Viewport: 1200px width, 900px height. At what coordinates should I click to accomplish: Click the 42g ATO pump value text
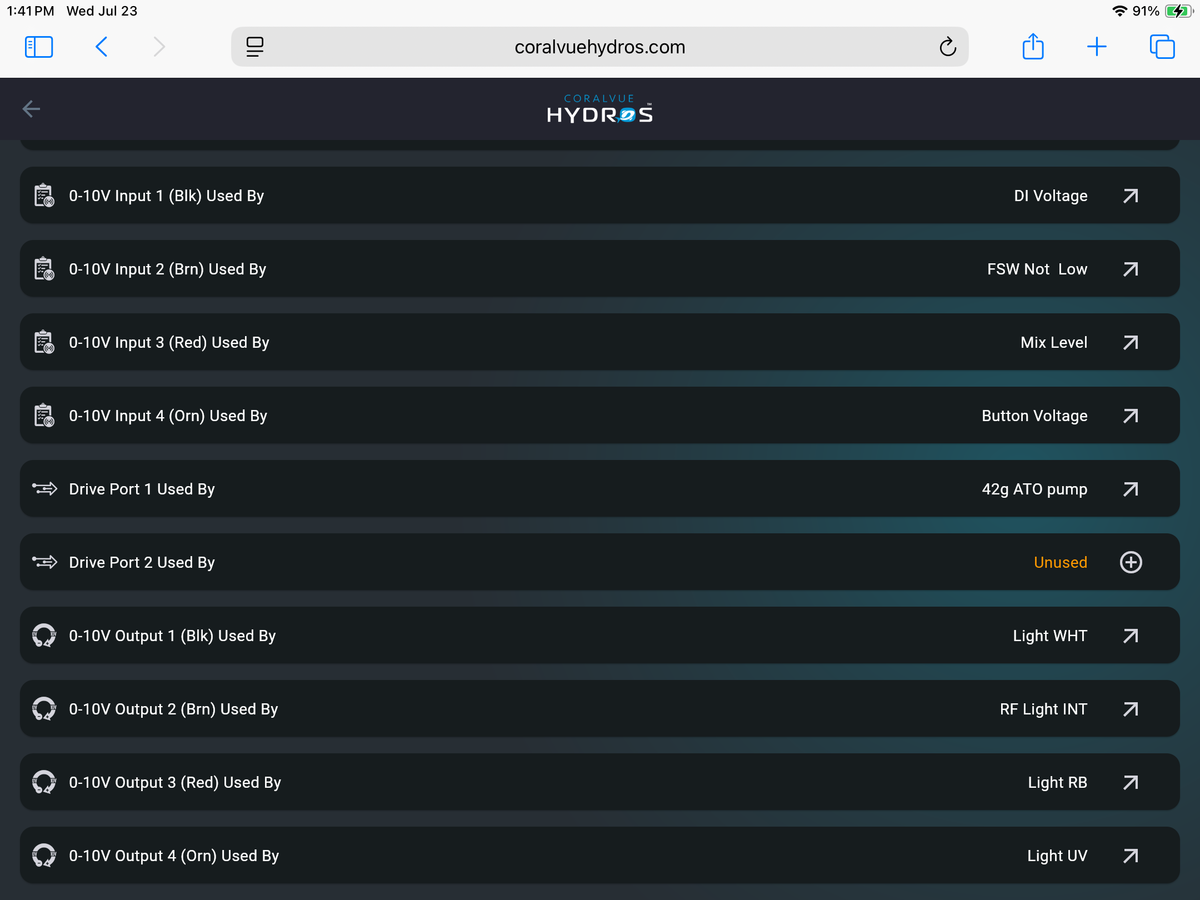pos(1034,489)
